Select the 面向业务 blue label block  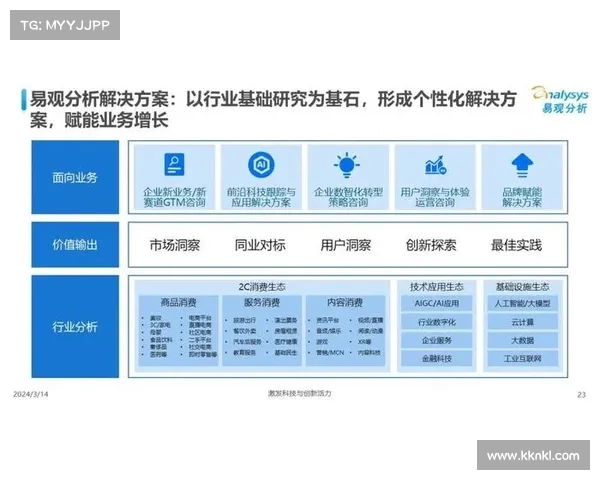point(75,177)
